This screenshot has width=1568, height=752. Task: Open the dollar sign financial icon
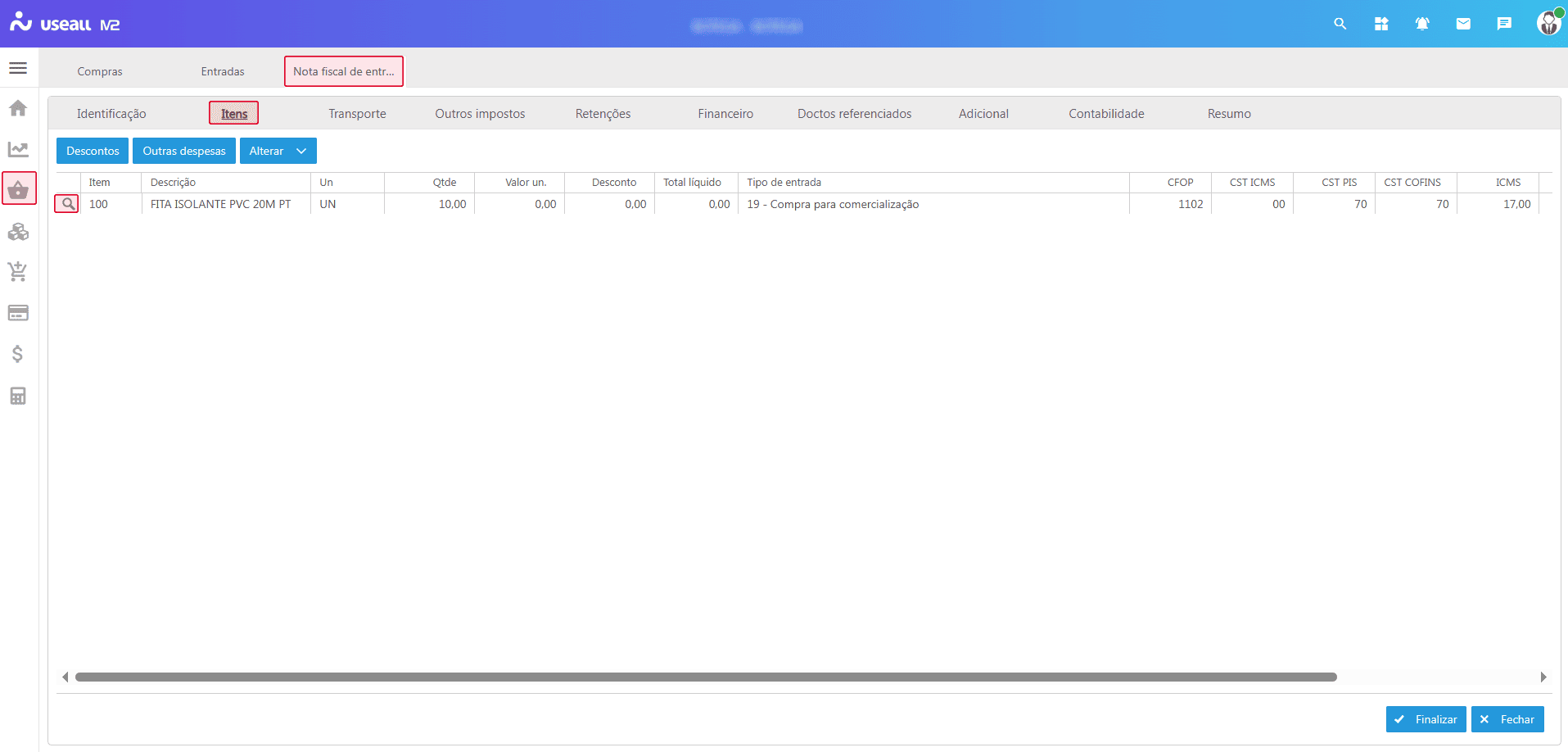[18, 354]
